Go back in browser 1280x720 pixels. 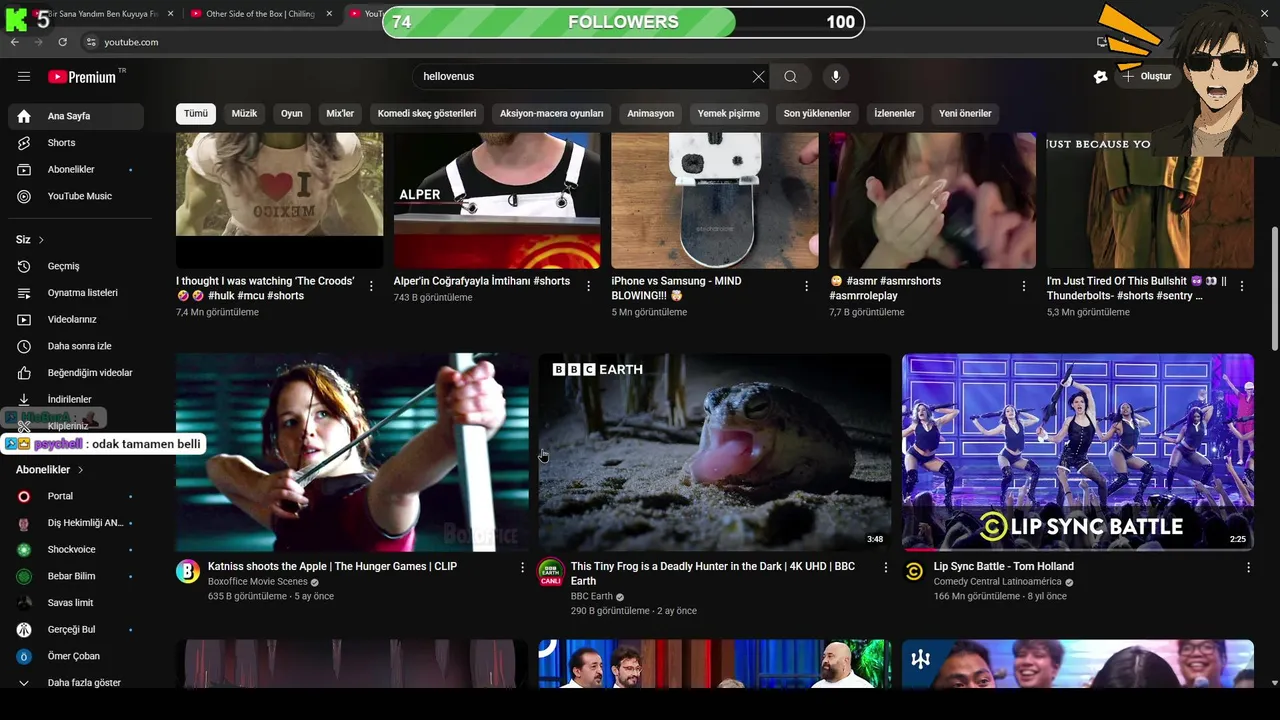click(14, 42)
